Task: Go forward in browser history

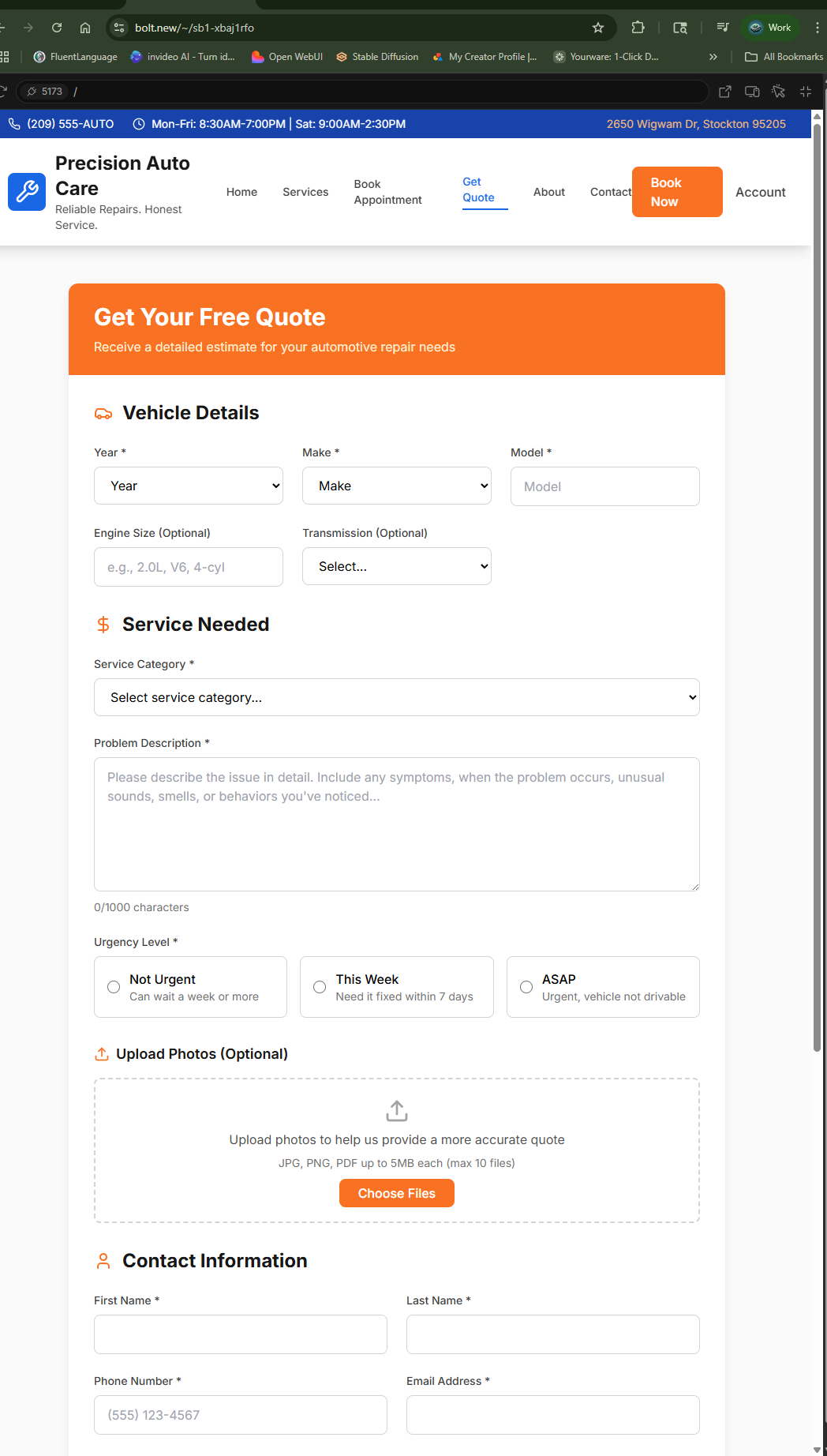Action: [x=28, y=28]
